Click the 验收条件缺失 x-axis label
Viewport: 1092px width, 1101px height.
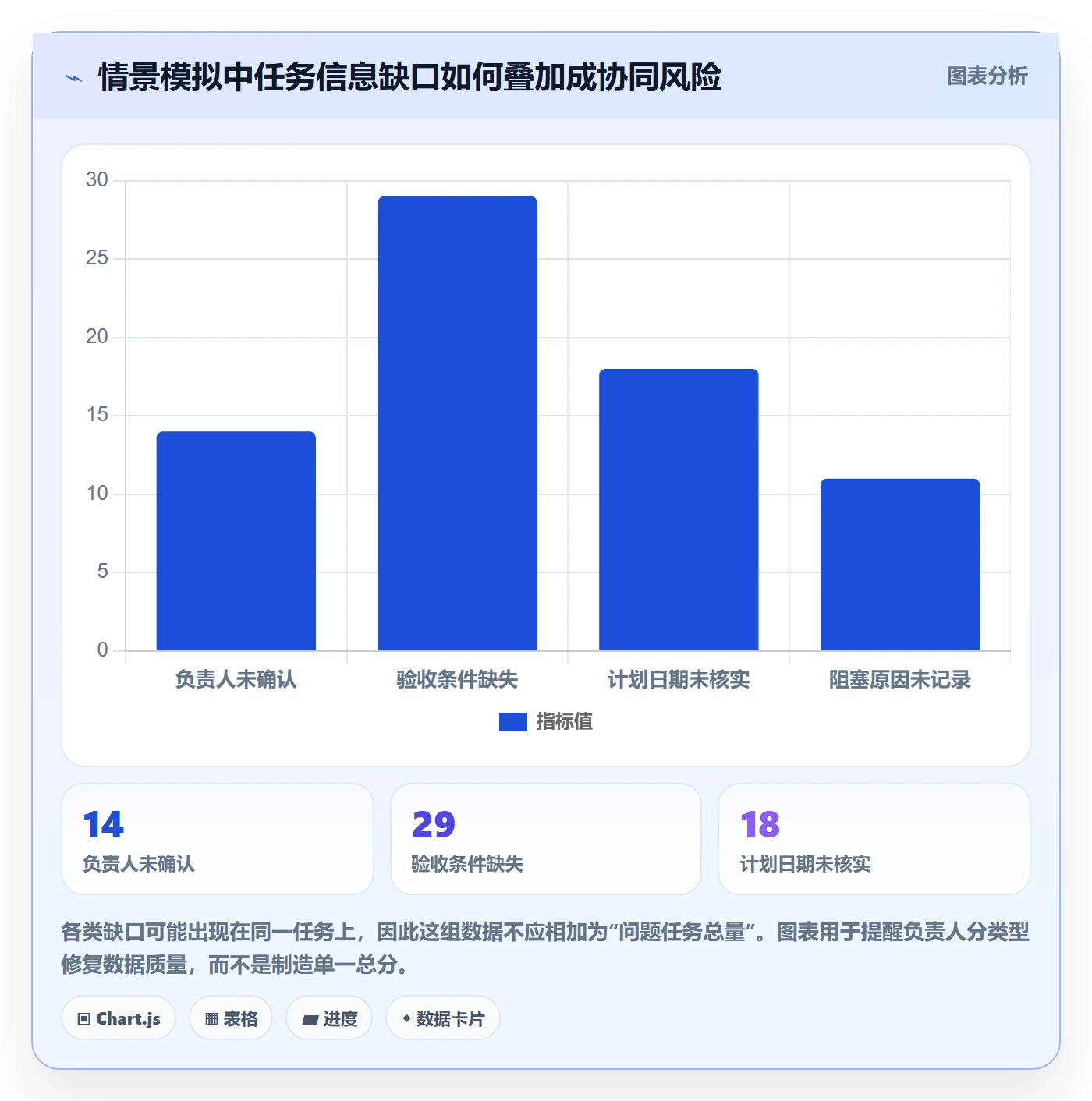458,680
